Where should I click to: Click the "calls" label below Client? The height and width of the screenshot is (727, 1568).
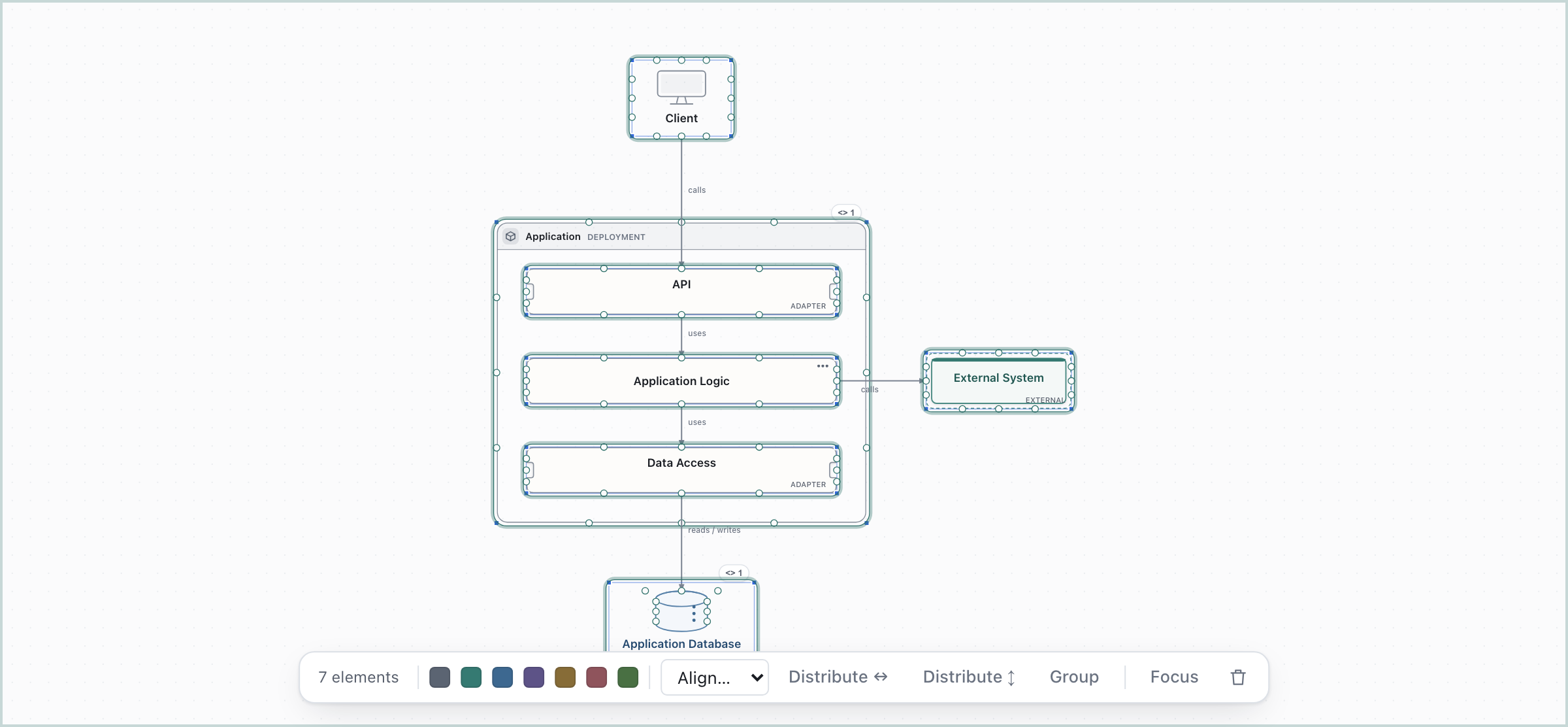[x=696, y=190]
